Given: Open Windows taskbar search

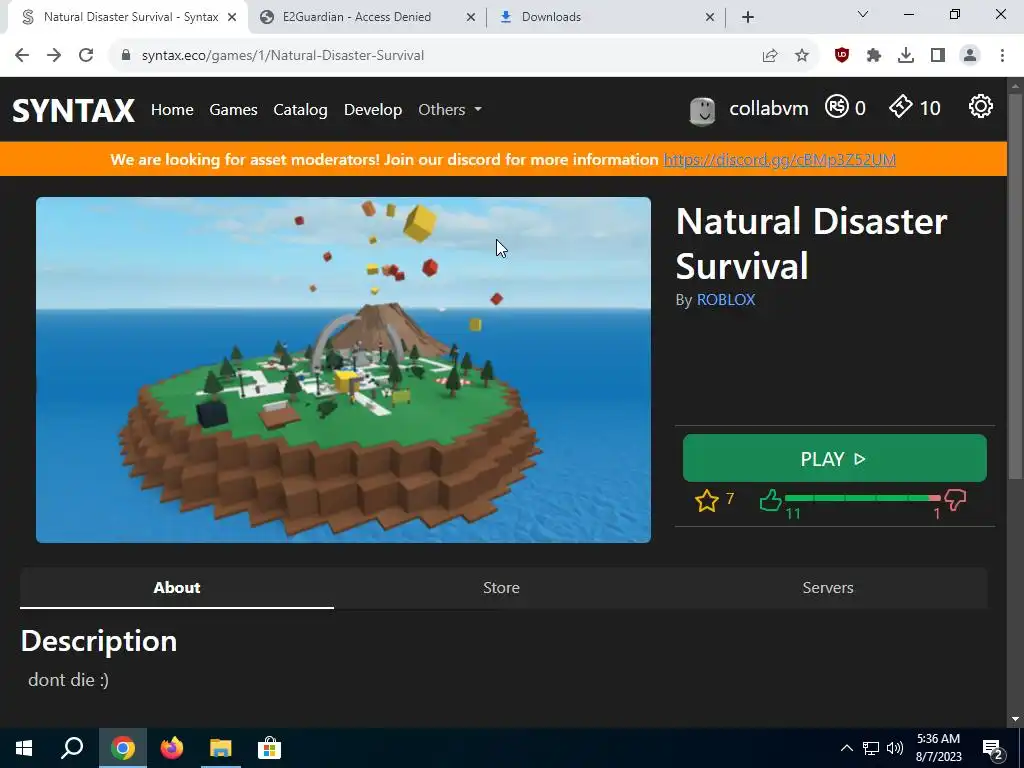Looking at the screenshot, I should pos(72,748).
